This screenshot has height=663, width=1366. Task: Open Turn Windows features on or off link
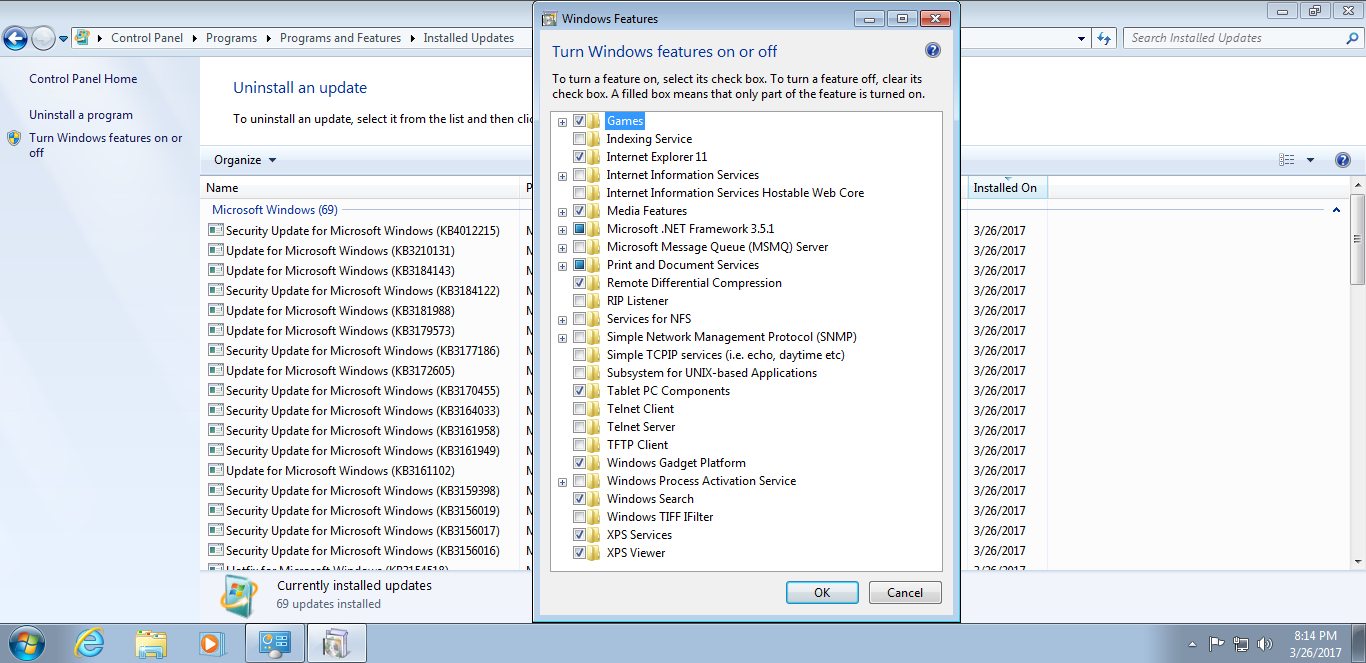point(106,145)
